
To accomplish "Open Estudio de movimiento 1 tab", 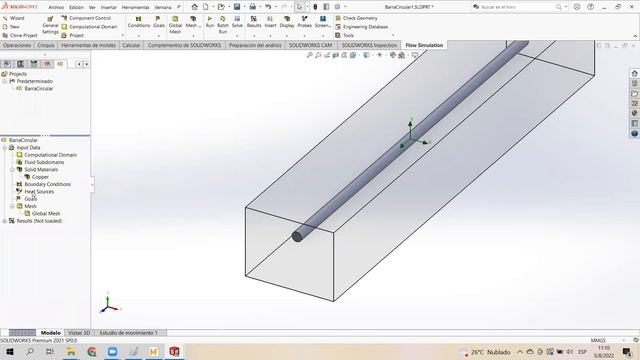I will pos(129,333).
